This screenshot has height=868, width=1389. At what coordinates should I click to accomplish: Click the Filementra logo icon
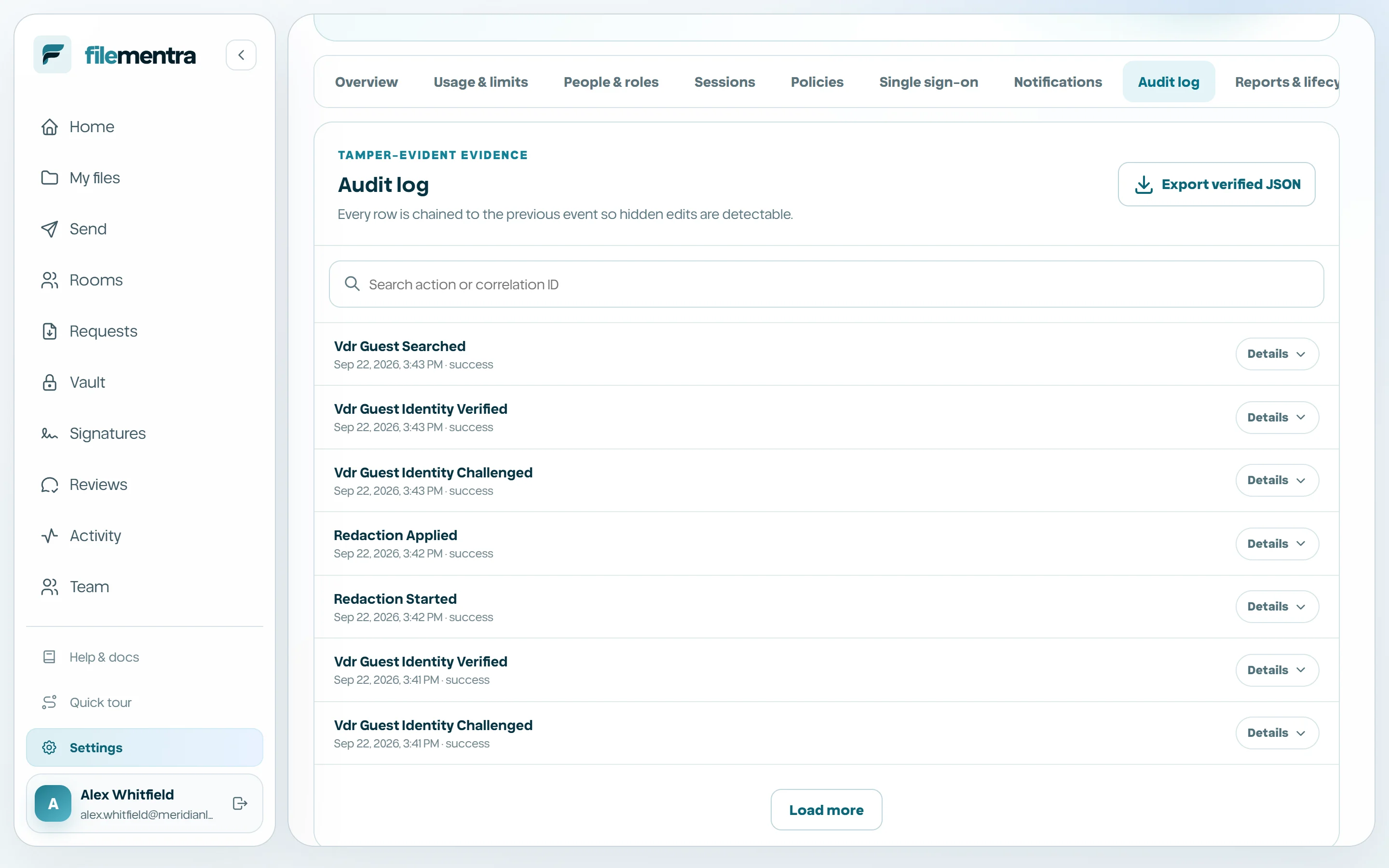point(52,54)
